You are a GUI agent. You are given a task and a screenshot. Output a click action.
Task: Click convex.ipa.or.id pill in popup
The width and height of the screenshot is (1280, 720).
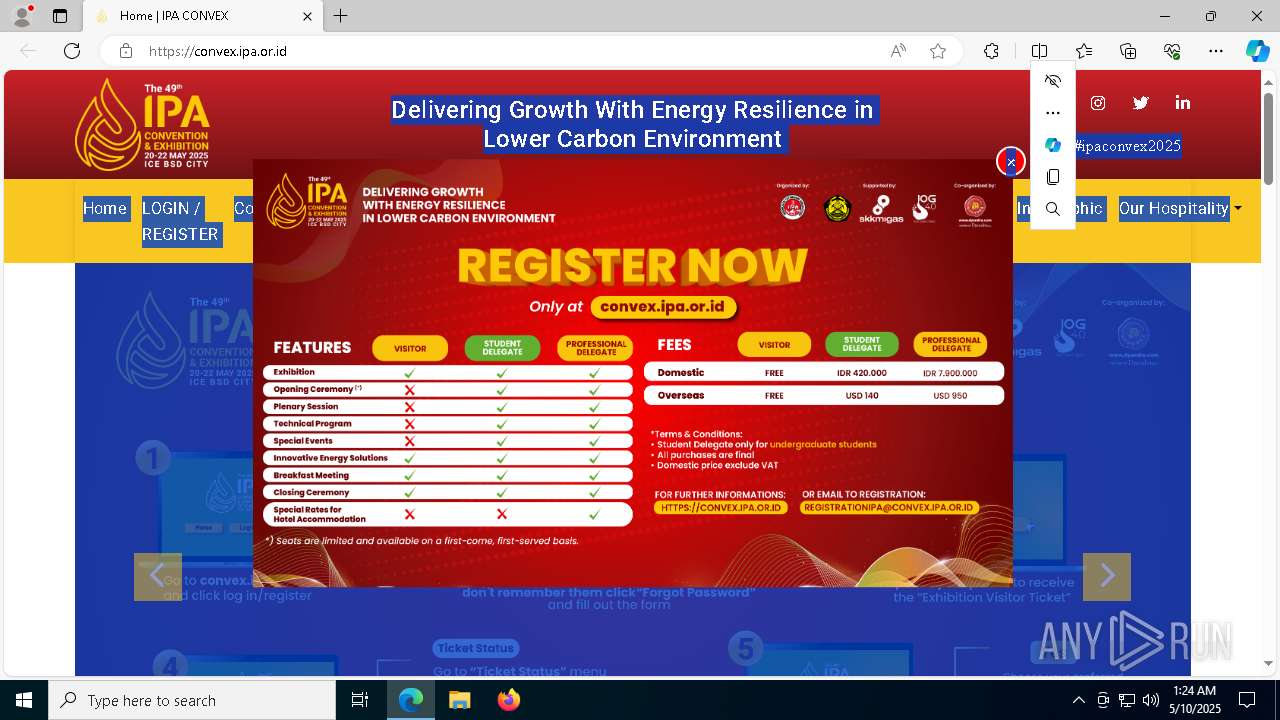tap(663, 307)
